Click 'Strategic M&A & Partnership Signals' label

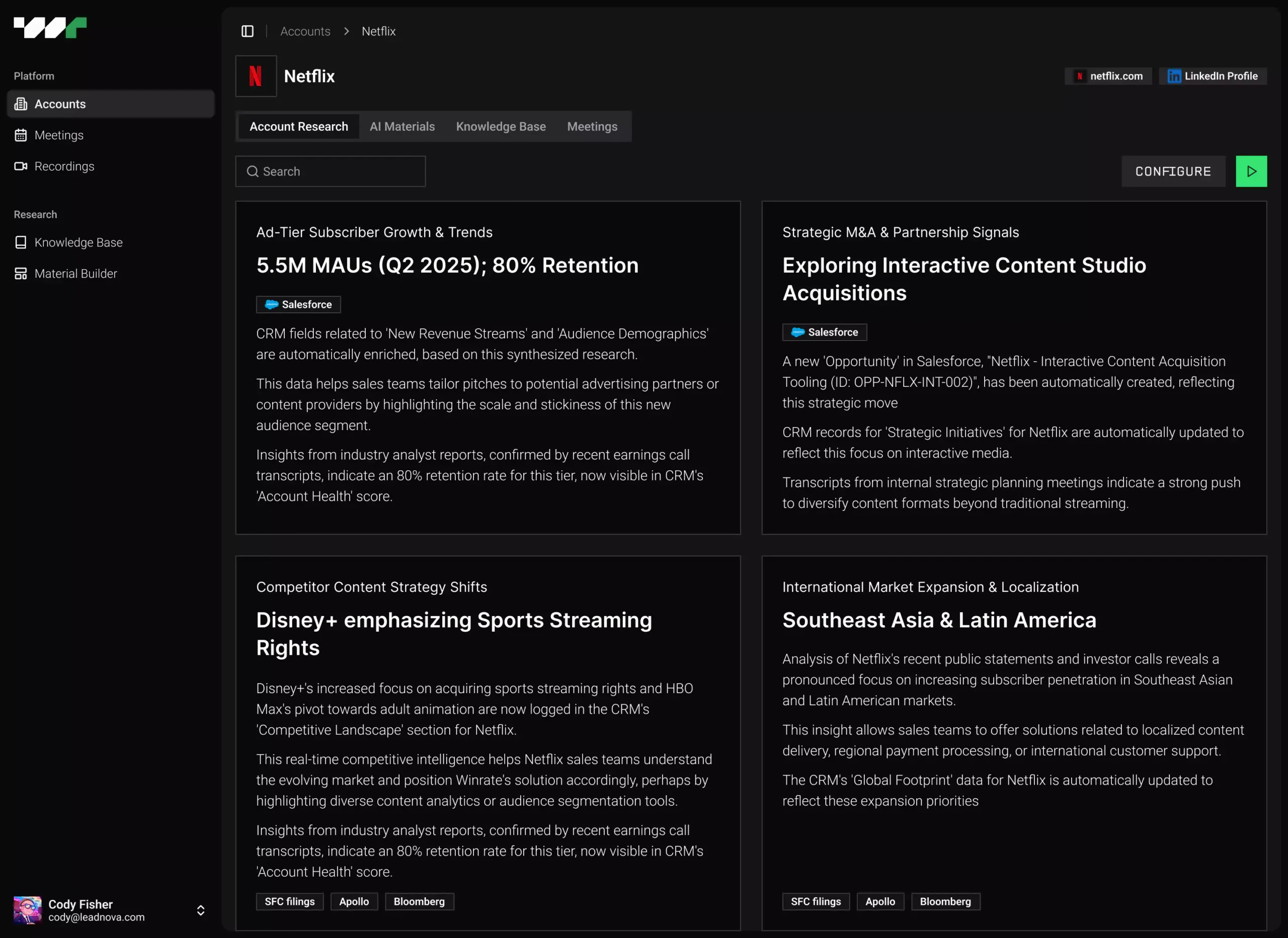tap(901, 232)
